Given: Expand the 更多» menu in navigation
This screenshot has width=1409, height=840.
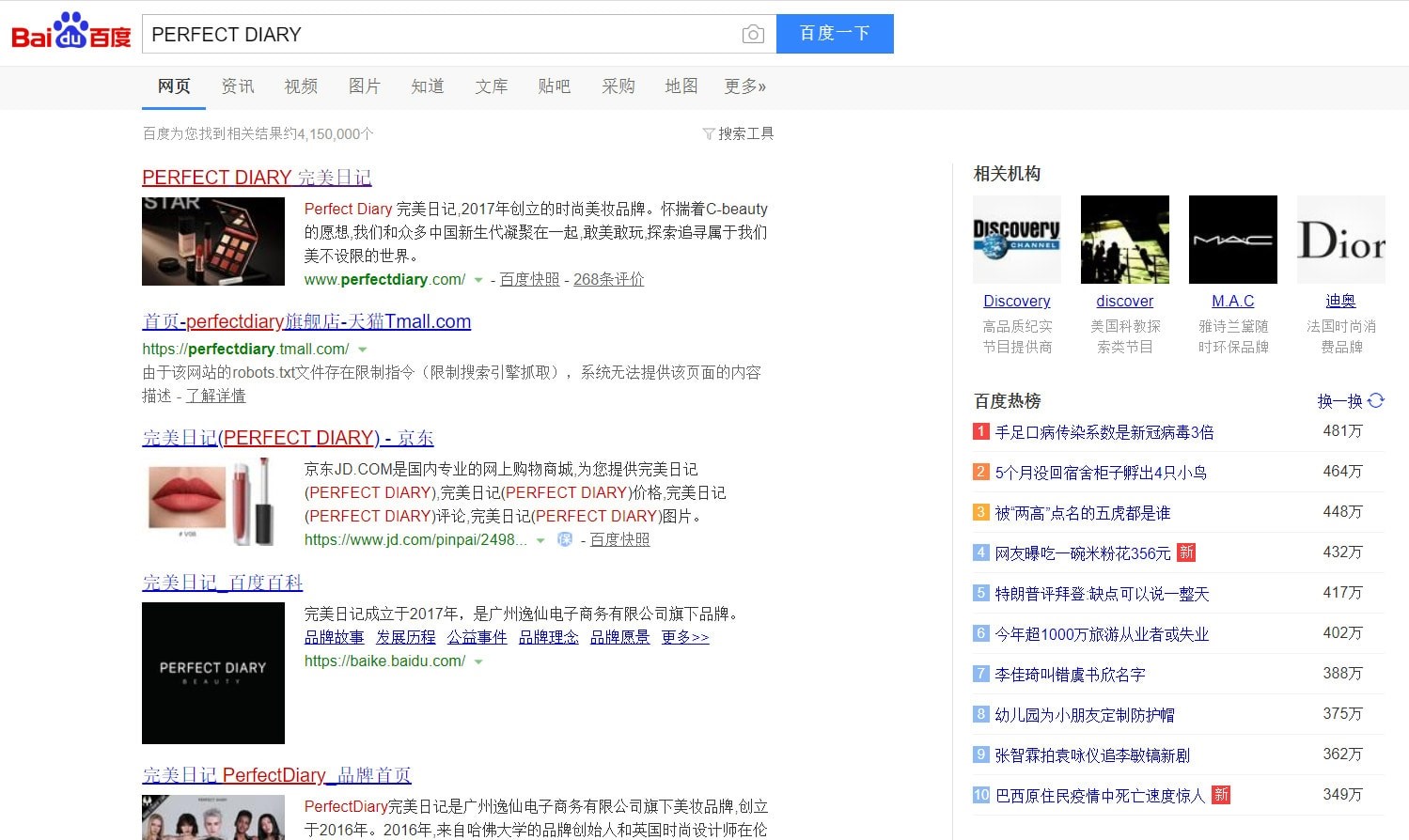Looking at the screenshot, I should (744, 86).
